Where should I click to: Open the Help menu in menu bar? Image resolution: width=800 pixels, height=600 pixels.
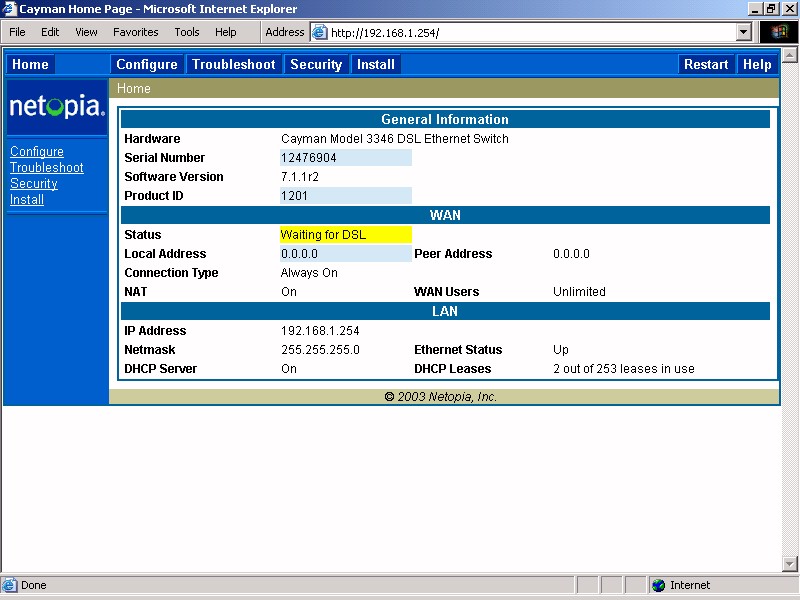pos(226,32)
